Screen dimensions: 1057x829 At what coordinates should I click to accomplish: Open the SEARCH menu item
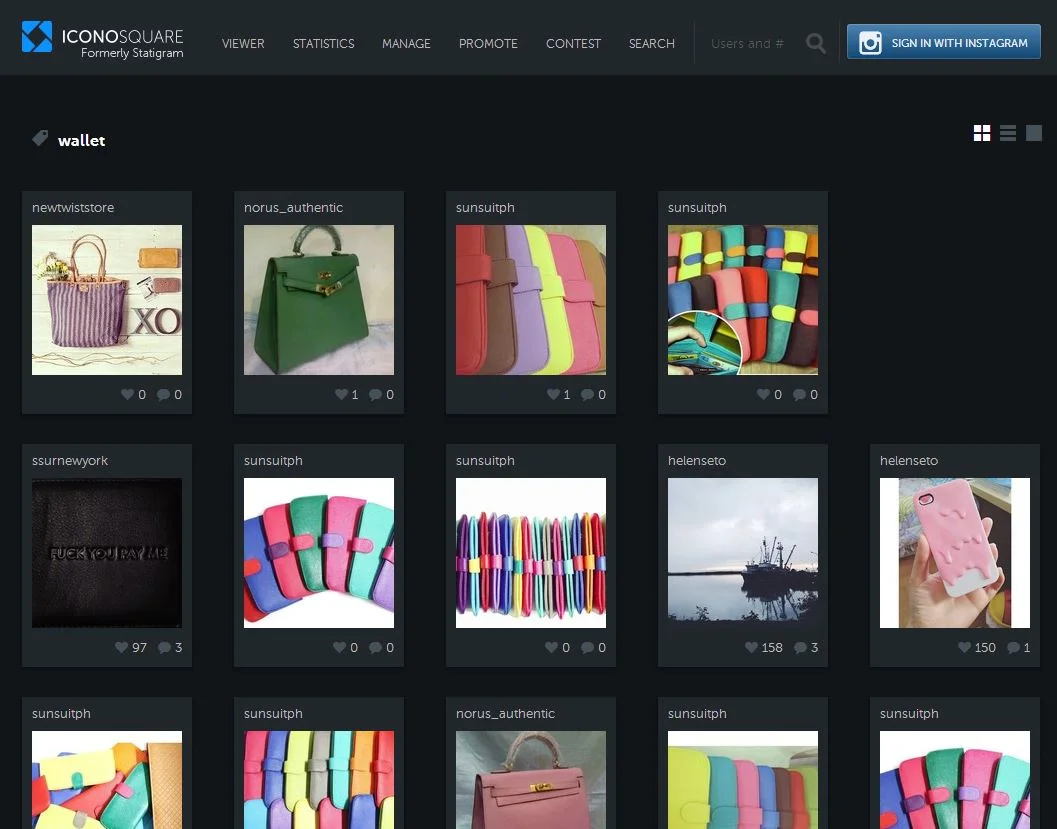pyautogui.click(x=652, y=43)
